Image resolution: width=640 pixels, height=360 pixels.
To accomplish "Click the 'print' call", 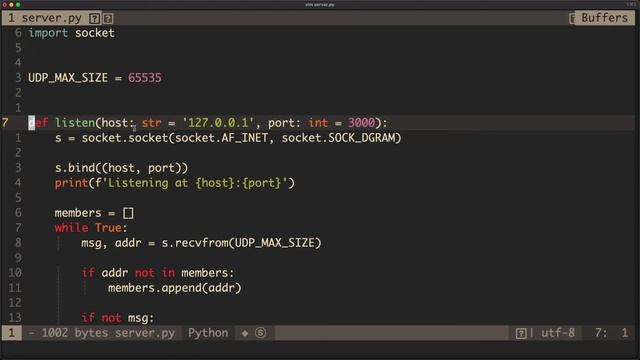I will [x=71, y=183].
